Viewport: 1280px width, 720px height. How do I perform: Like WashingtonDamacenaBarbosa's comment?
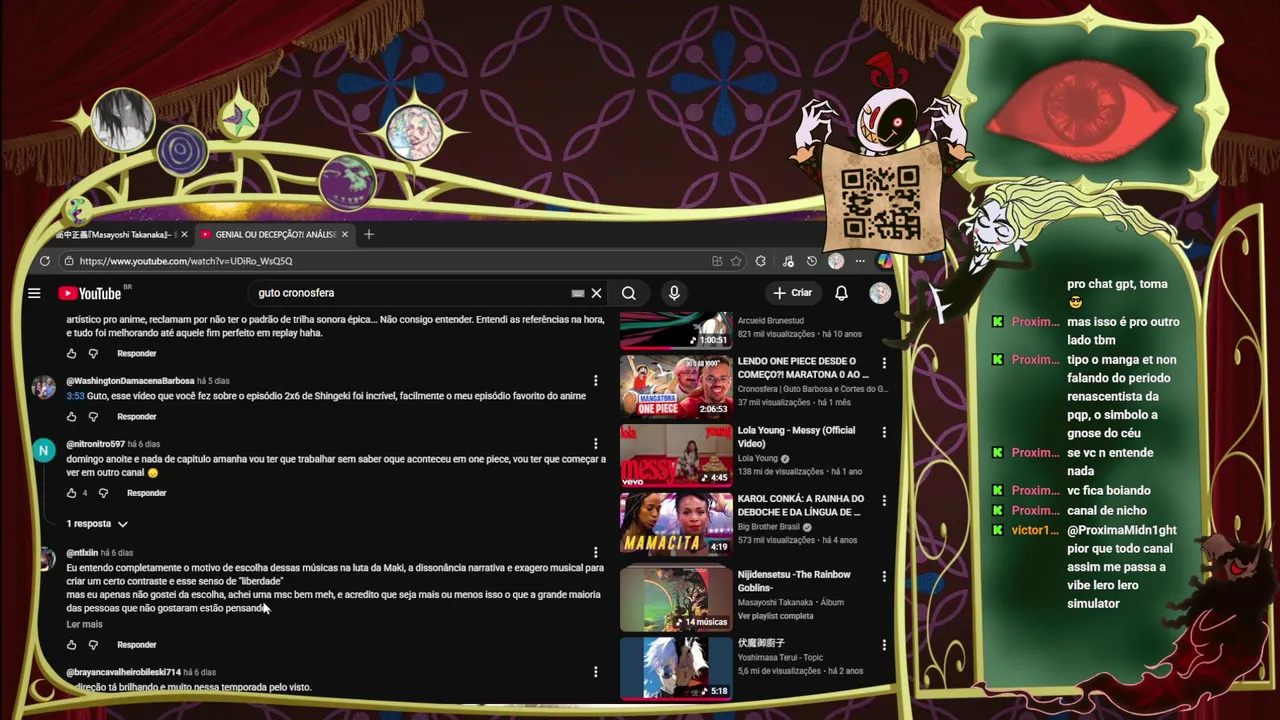click(x=72, y=417)
